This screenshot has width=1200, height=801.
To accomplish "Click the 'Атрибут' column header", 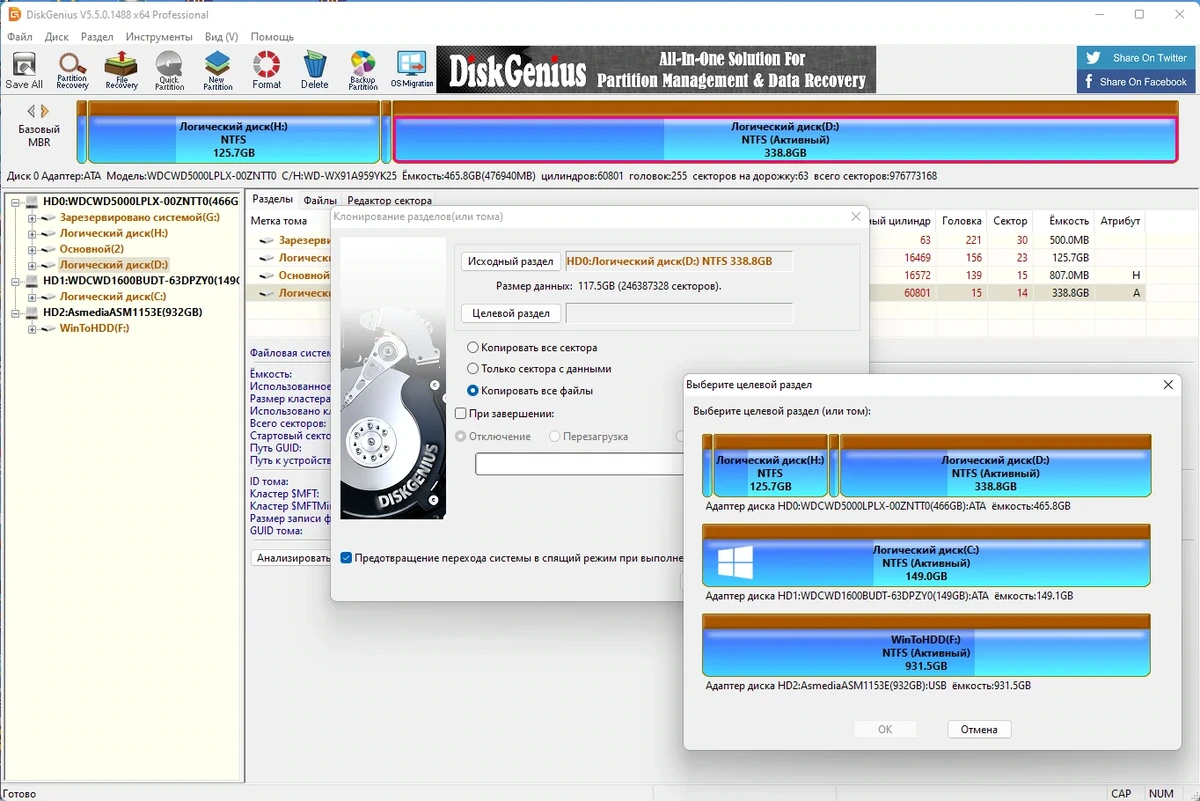I will pos(1120,221).
